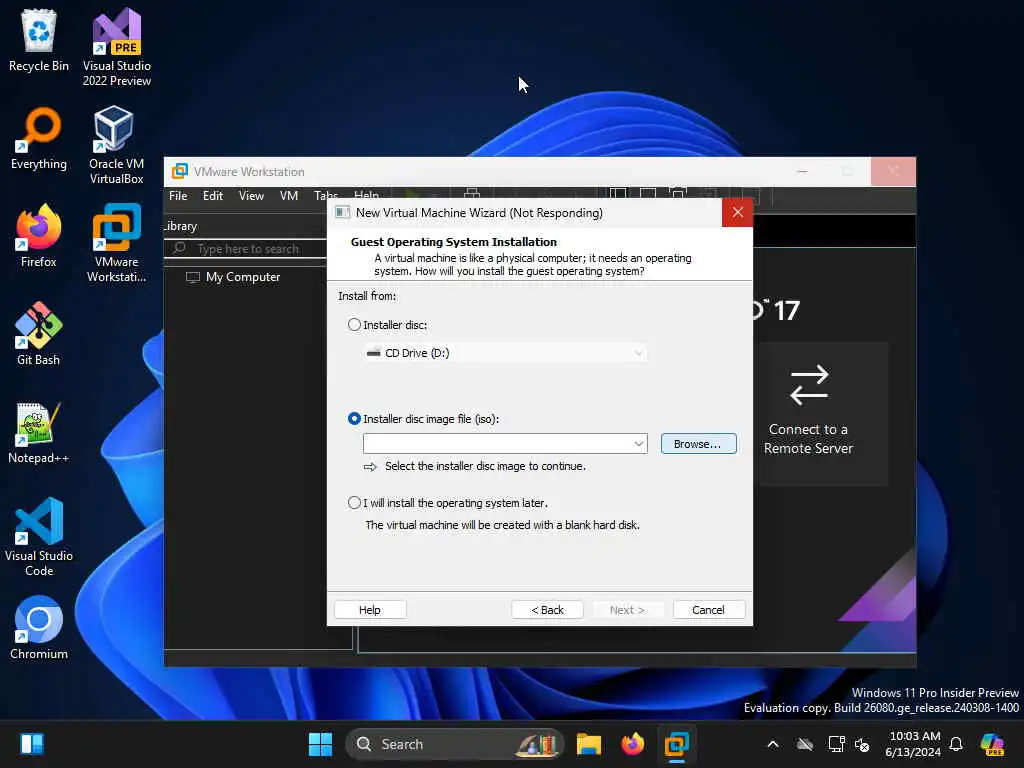Click the Select the installer disc image to continue text
The height and width of the screenshot is (768, 1024).
(485, 466)
